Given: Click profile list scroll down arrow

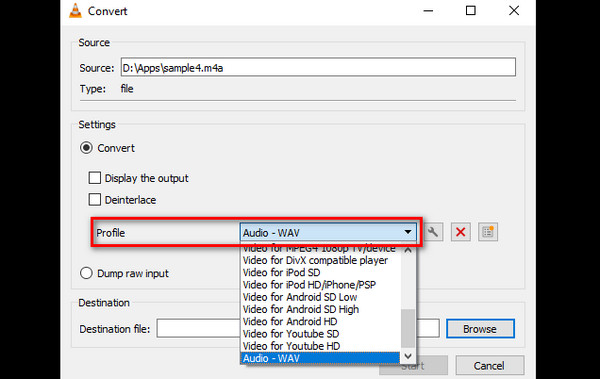Looking at the screenshot, I should point(408,356).
